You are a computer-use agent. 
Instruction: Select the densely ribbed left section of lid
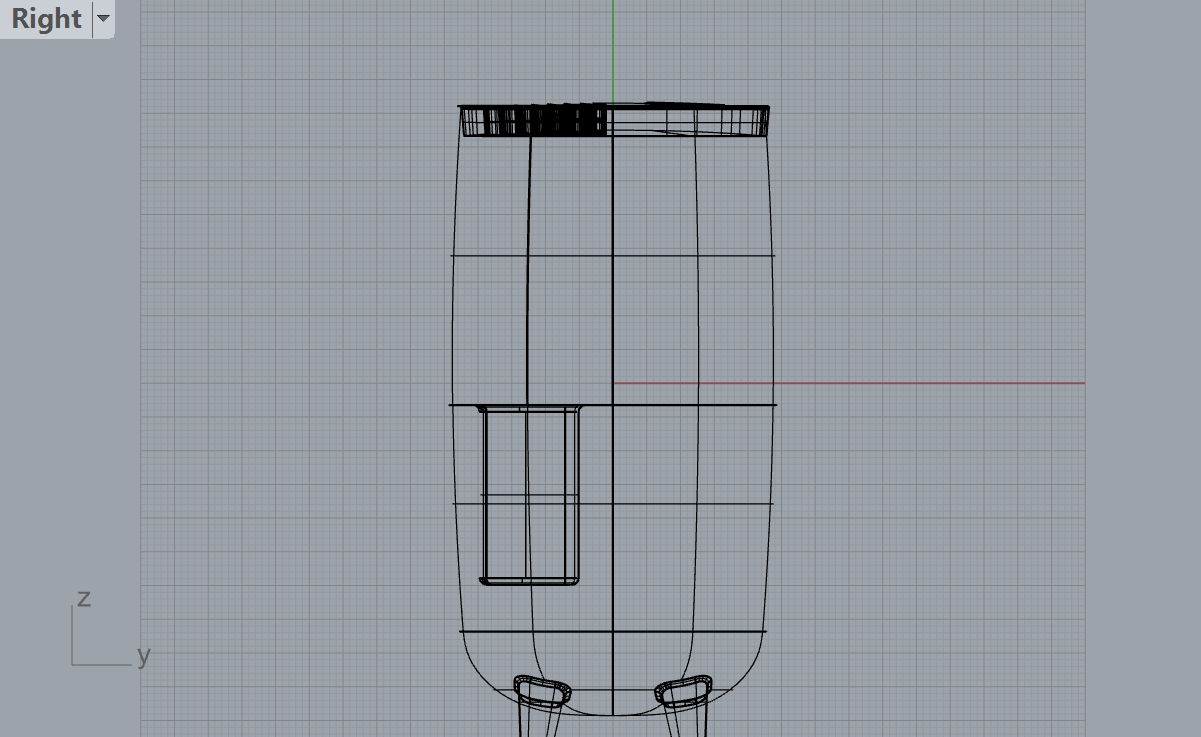pyautogui.click(x=535, y=121)
